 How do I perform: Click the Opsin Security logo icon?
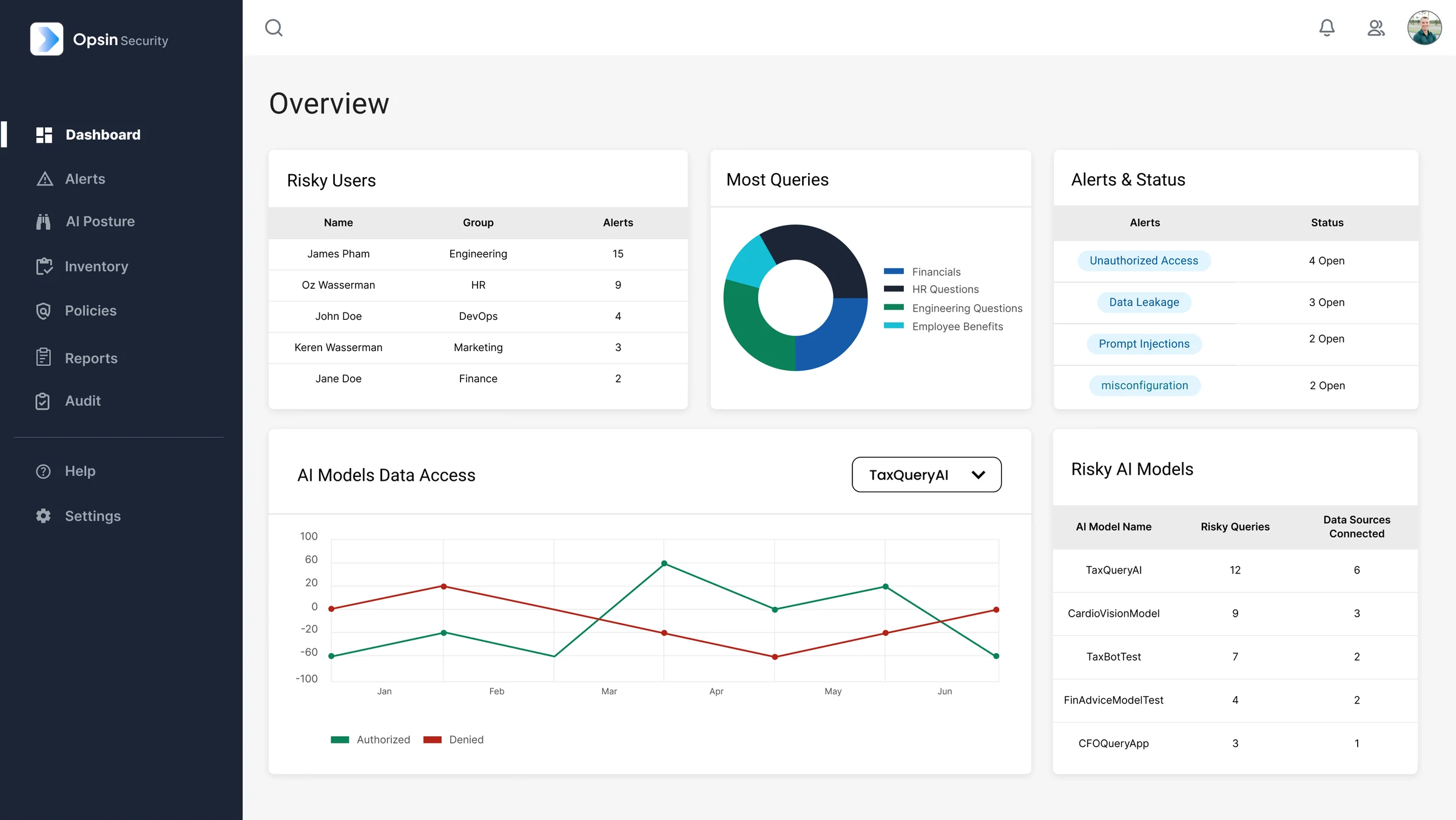pos(47,39)
